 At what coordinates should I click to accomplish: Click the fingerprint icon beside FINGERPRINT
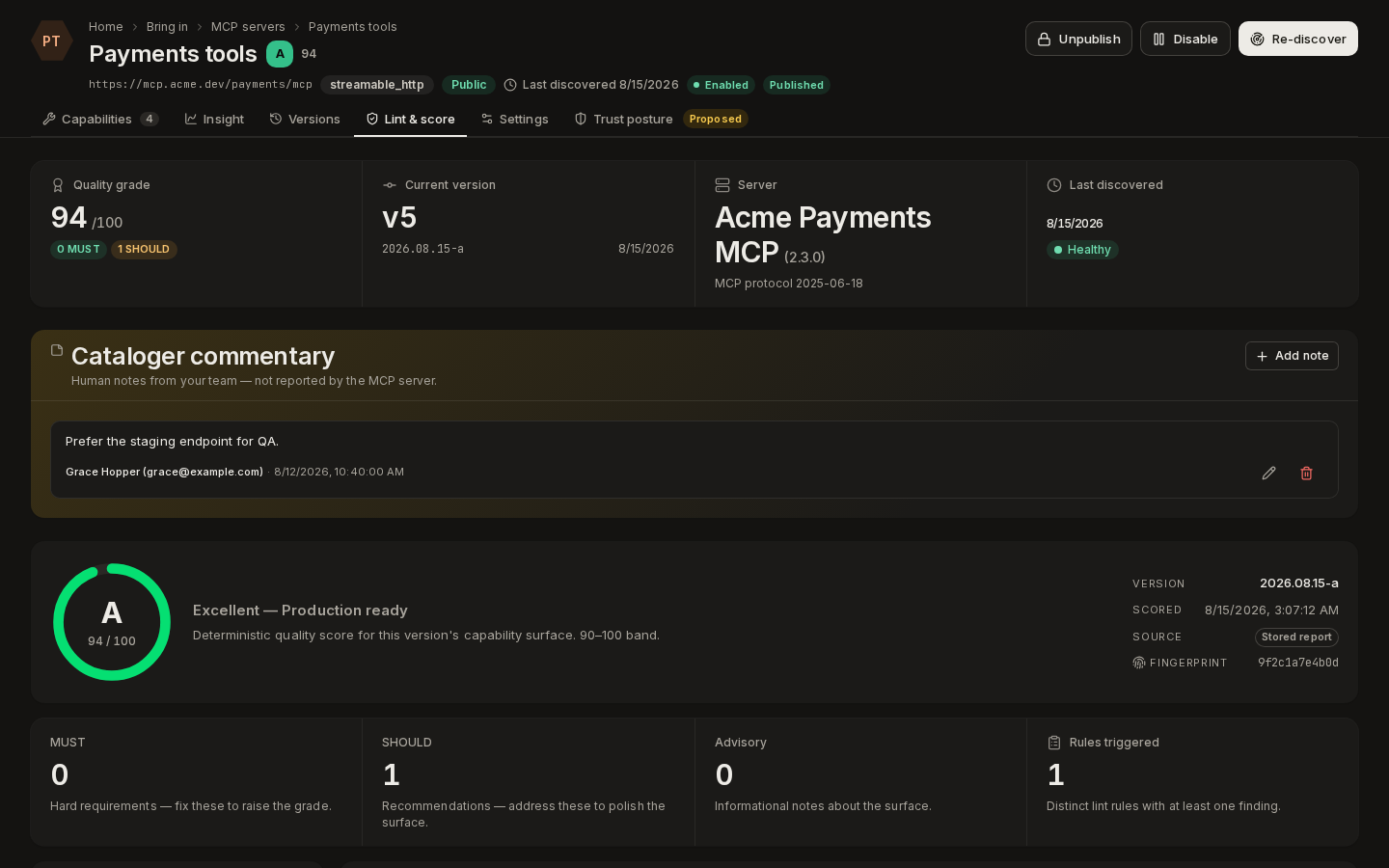tap(1139, 663)
